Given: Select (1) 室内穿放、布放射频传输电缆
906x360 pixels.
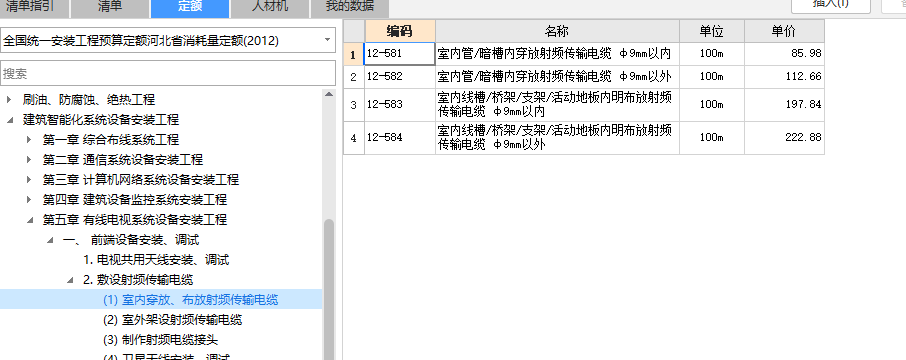Looking at the screenshot, I should coord(191,299).
